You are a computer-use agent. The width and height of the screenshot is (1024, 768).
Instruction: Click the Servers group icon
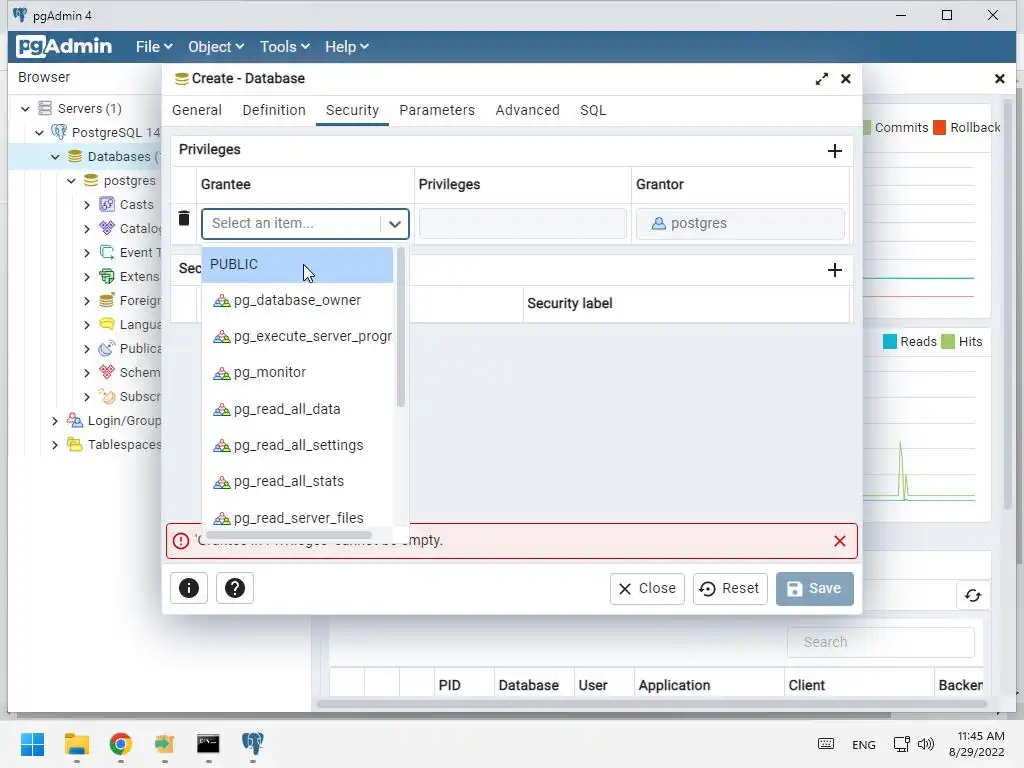44,108
